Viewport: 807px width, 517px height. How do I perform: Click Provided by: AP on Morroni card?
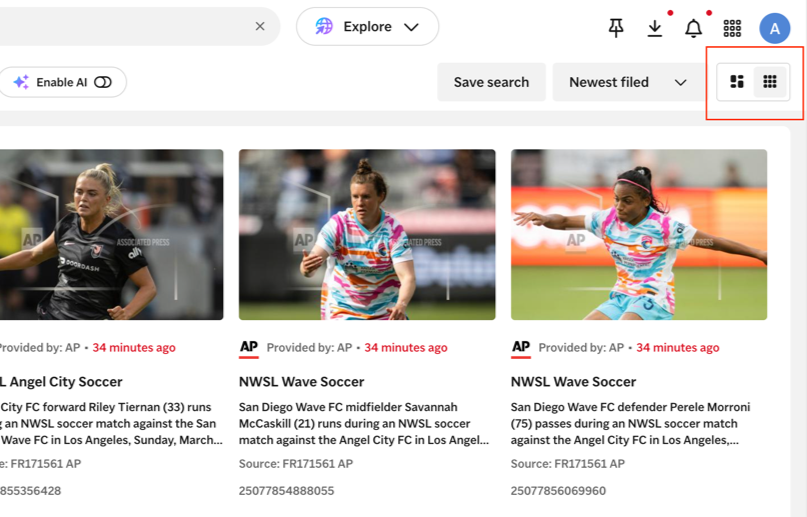click(581, 348)
